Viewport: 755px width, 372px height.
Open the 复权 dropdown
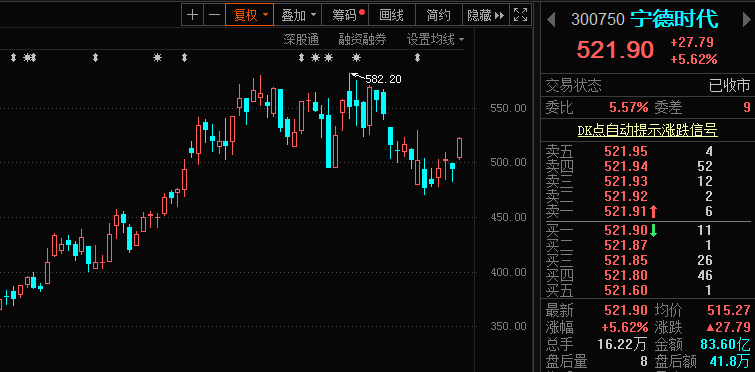tap(249, 15)
